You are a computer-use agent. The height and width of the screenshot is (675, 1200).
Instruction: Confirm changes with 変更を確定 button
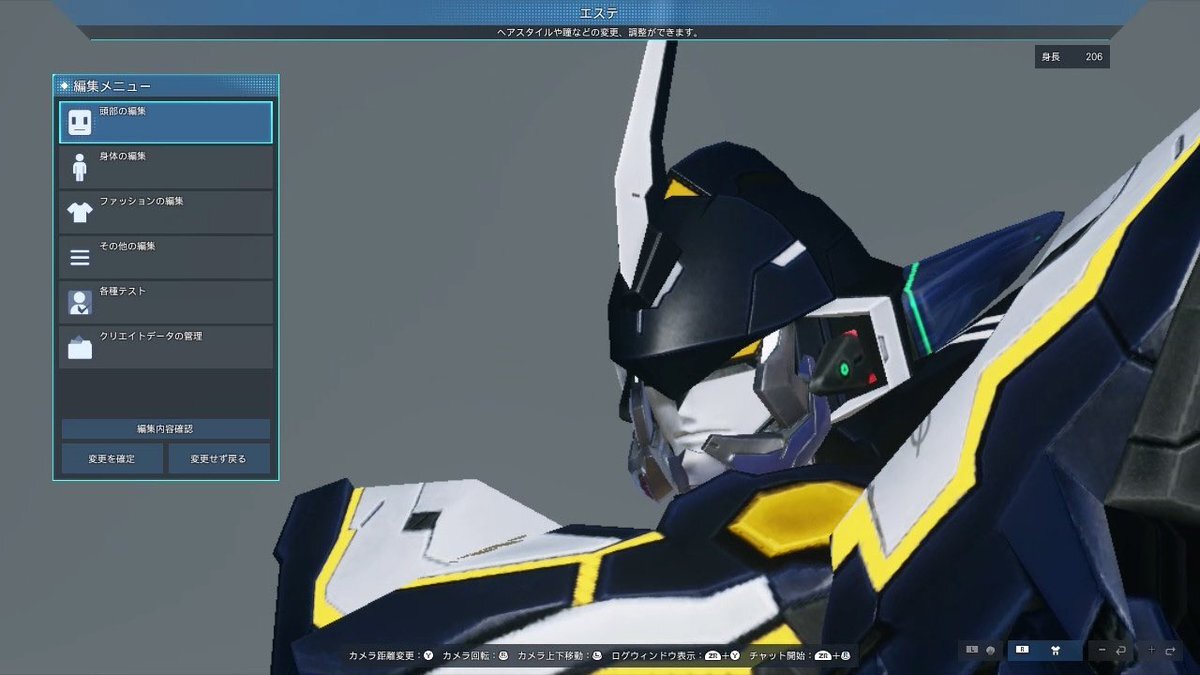point(112,459)
